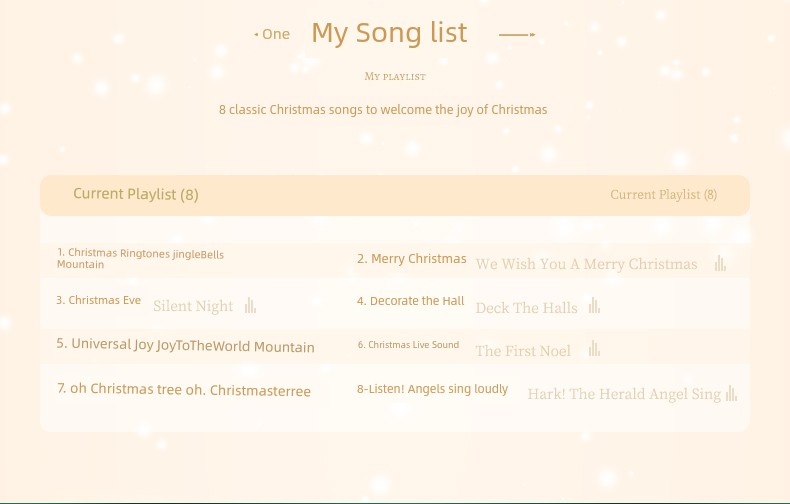Click the left Current Playlist (8) header
Screen dimensions: 790x504
[x=136, y=194]
